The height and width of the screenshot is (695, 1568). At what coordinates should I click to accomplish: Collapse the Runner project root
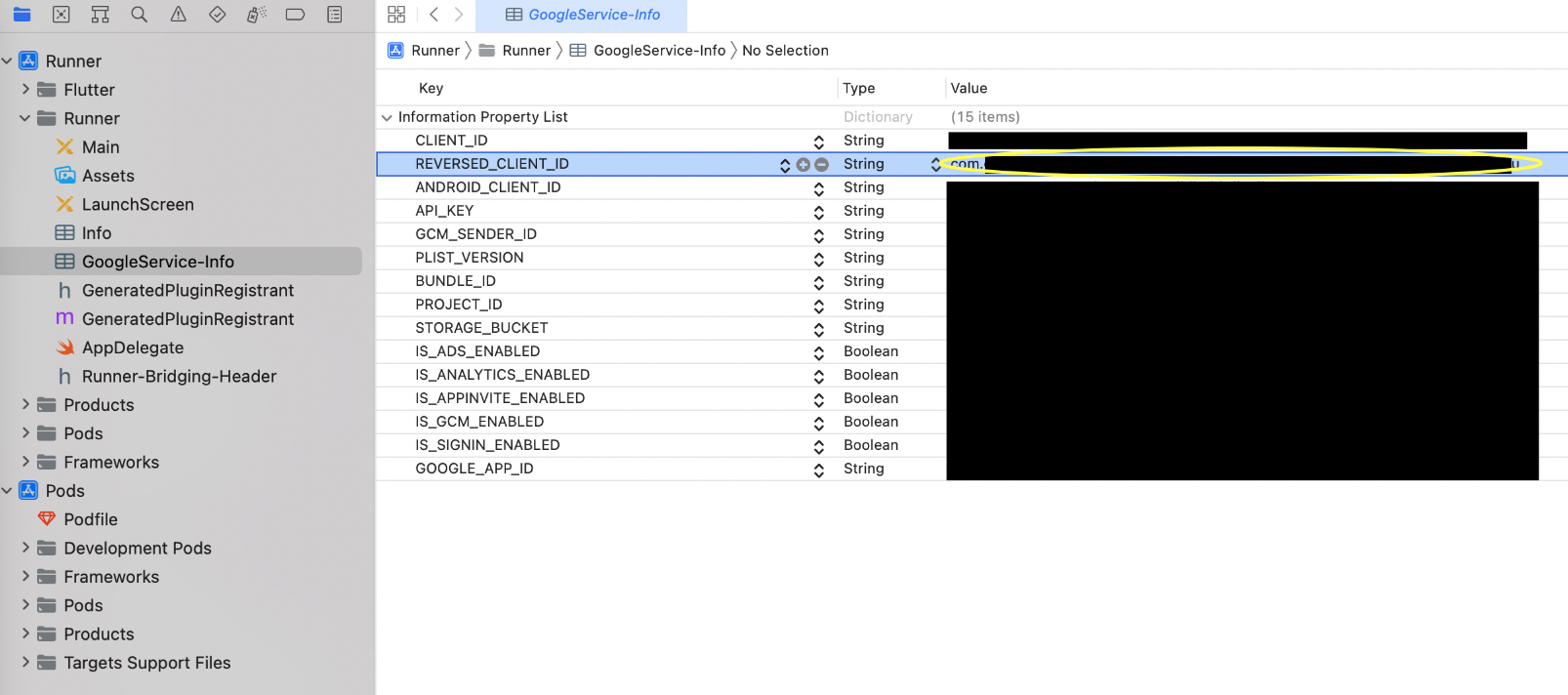[8, 61]
